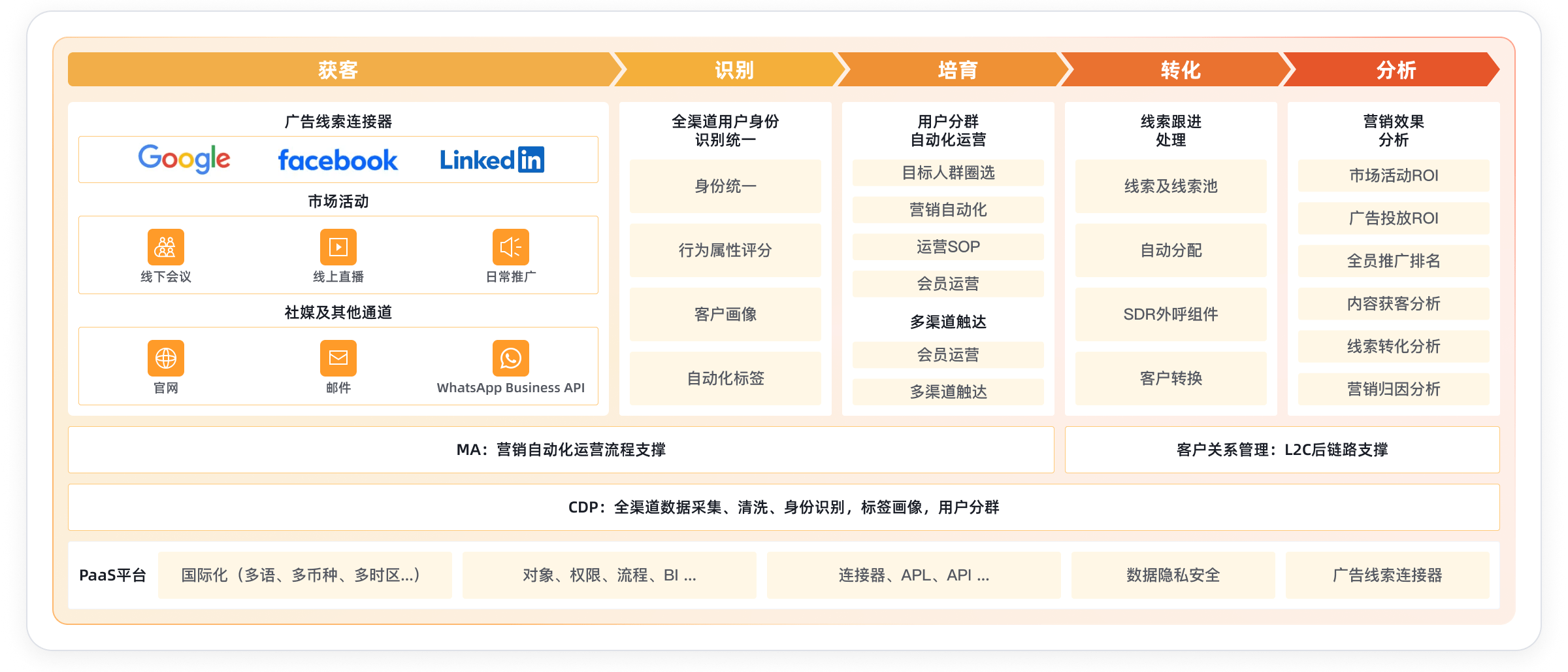Open the 邮件 envelope icon
This screenshot has height=672, width=1568.
[338, 358]
